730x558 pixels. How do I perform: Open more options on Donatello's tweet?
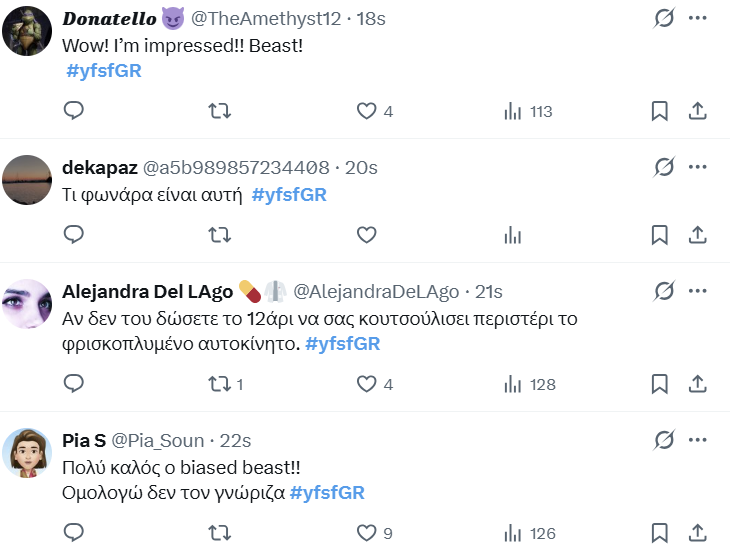[x=698, y=18]
